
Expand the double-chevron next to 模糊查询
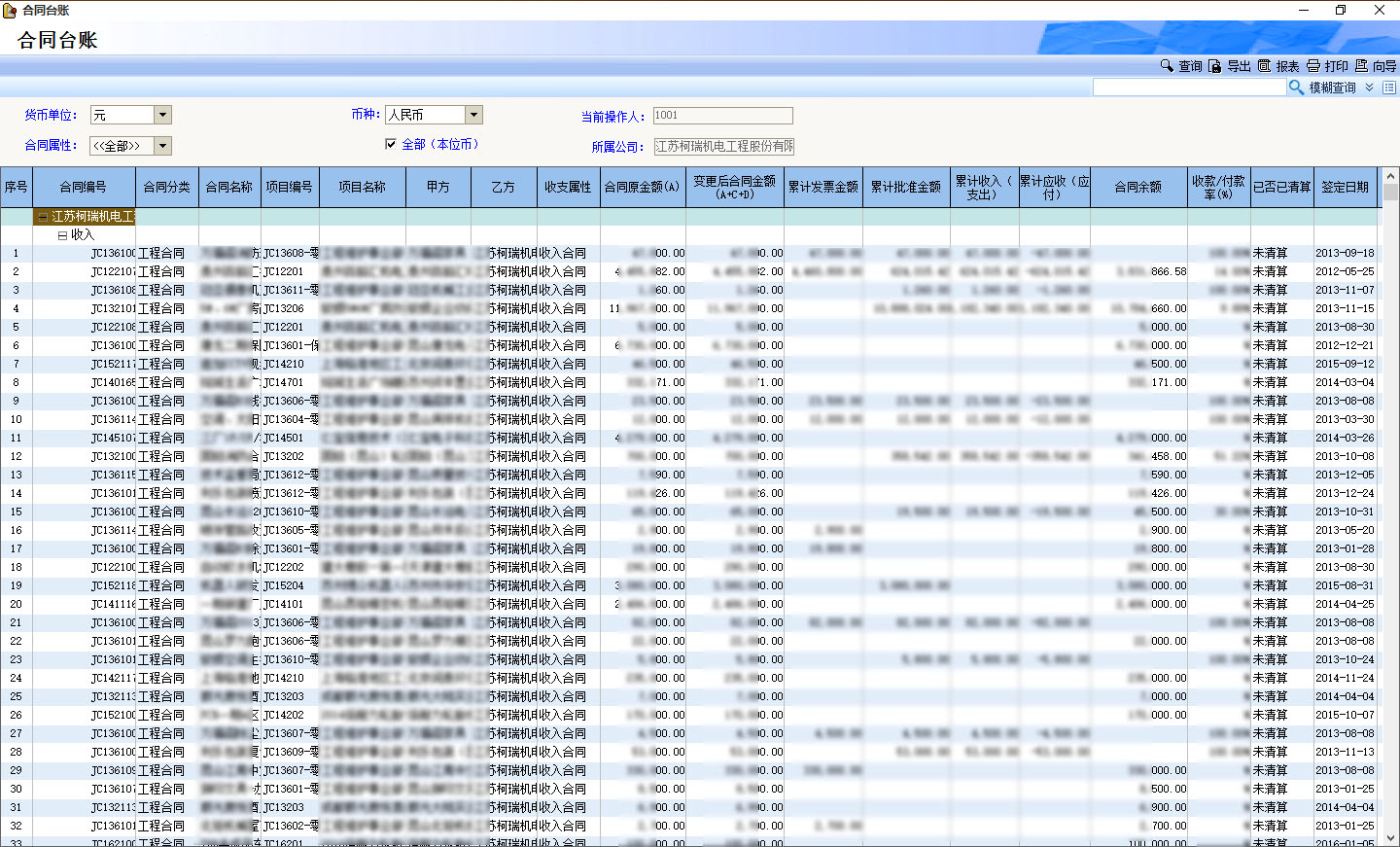point(1369,88)
